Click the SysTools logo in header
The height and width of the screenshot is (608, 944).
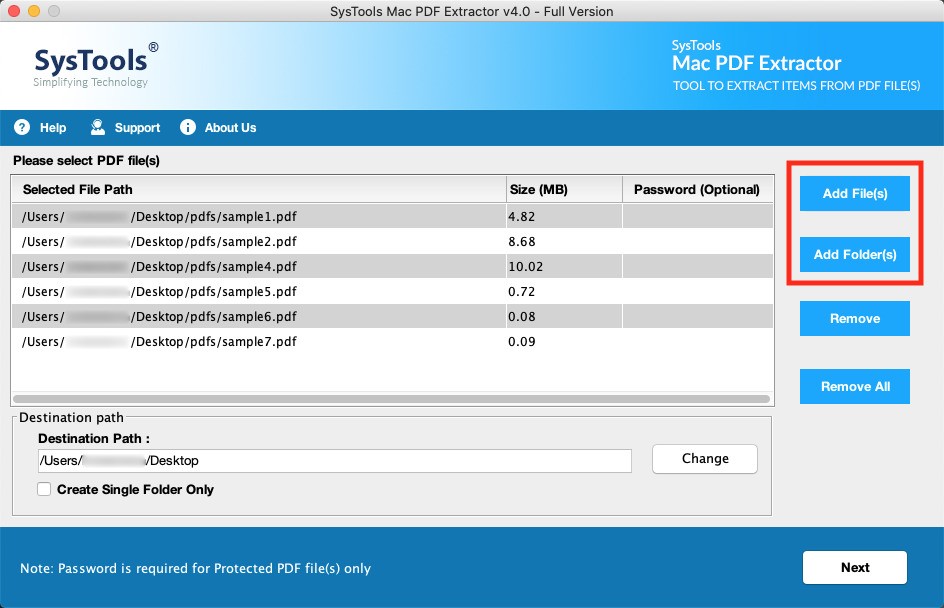(x=95, y=65)
